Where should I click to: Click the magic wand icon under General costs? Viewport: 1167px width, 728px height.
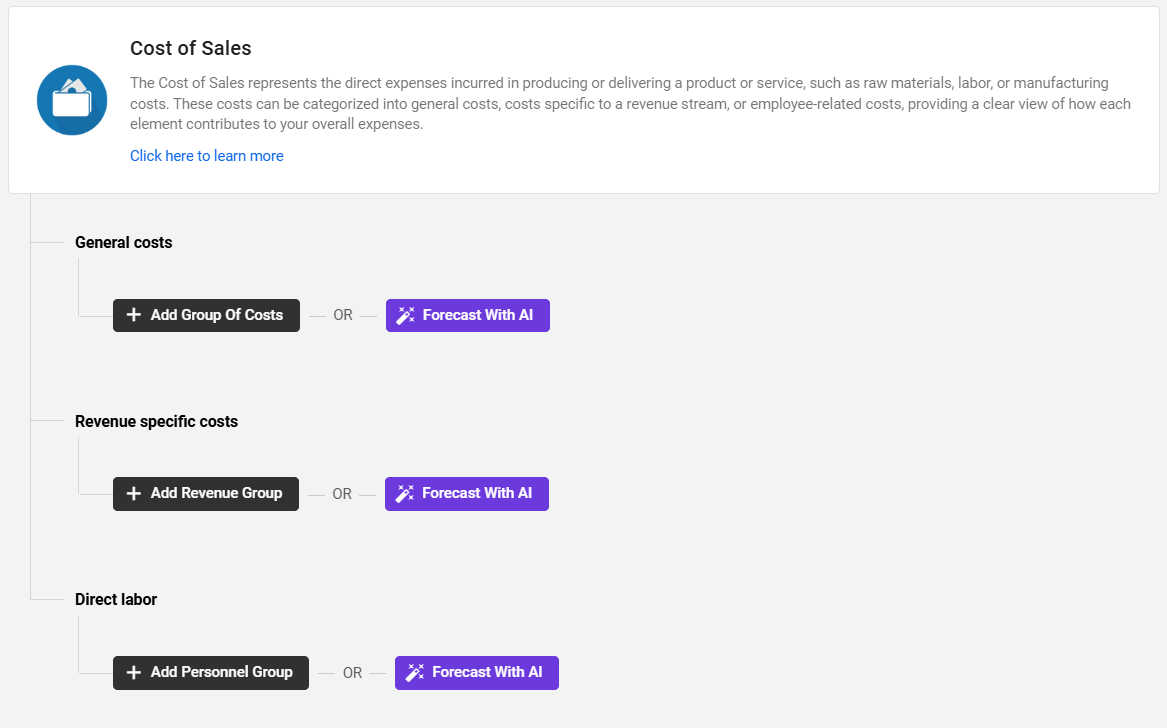(x=405, y=315)
